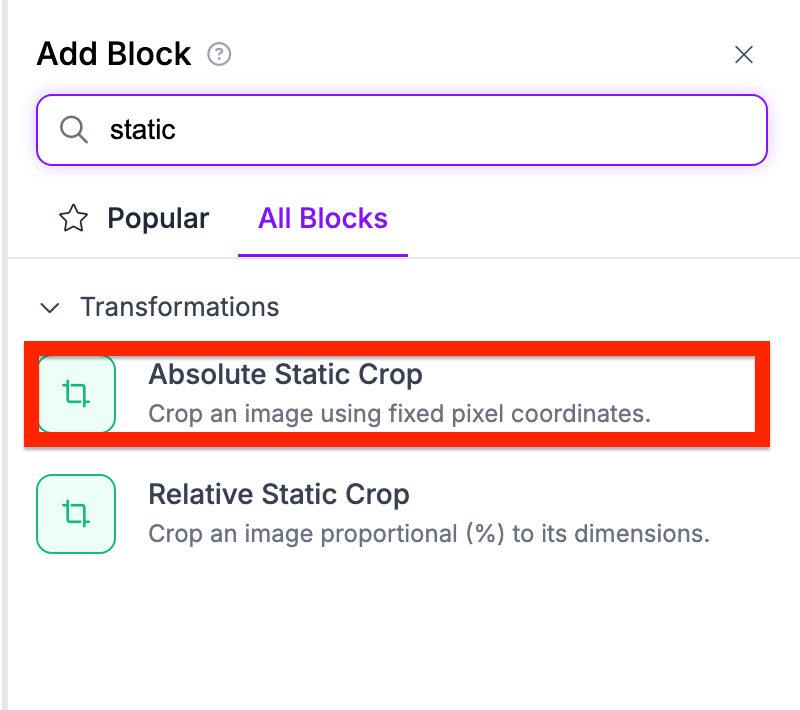Choose the Relative Static Crop block
This screenshot has height=710, width=800.
coord(279,495)
